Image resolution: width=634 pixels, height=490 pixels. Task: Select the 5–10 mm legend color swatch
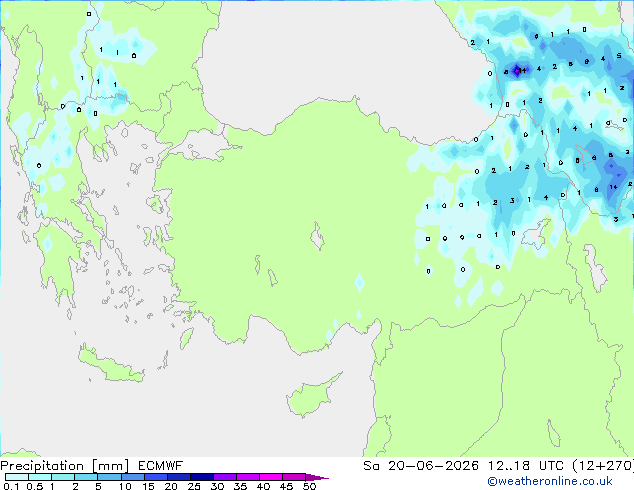[x=109, y=477]
